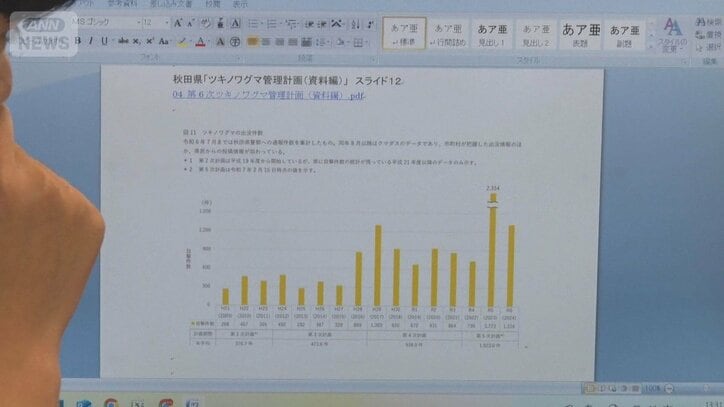
Task: Click the enclosed characters icon
Action: pyautogui.click(x=235, y=43)
